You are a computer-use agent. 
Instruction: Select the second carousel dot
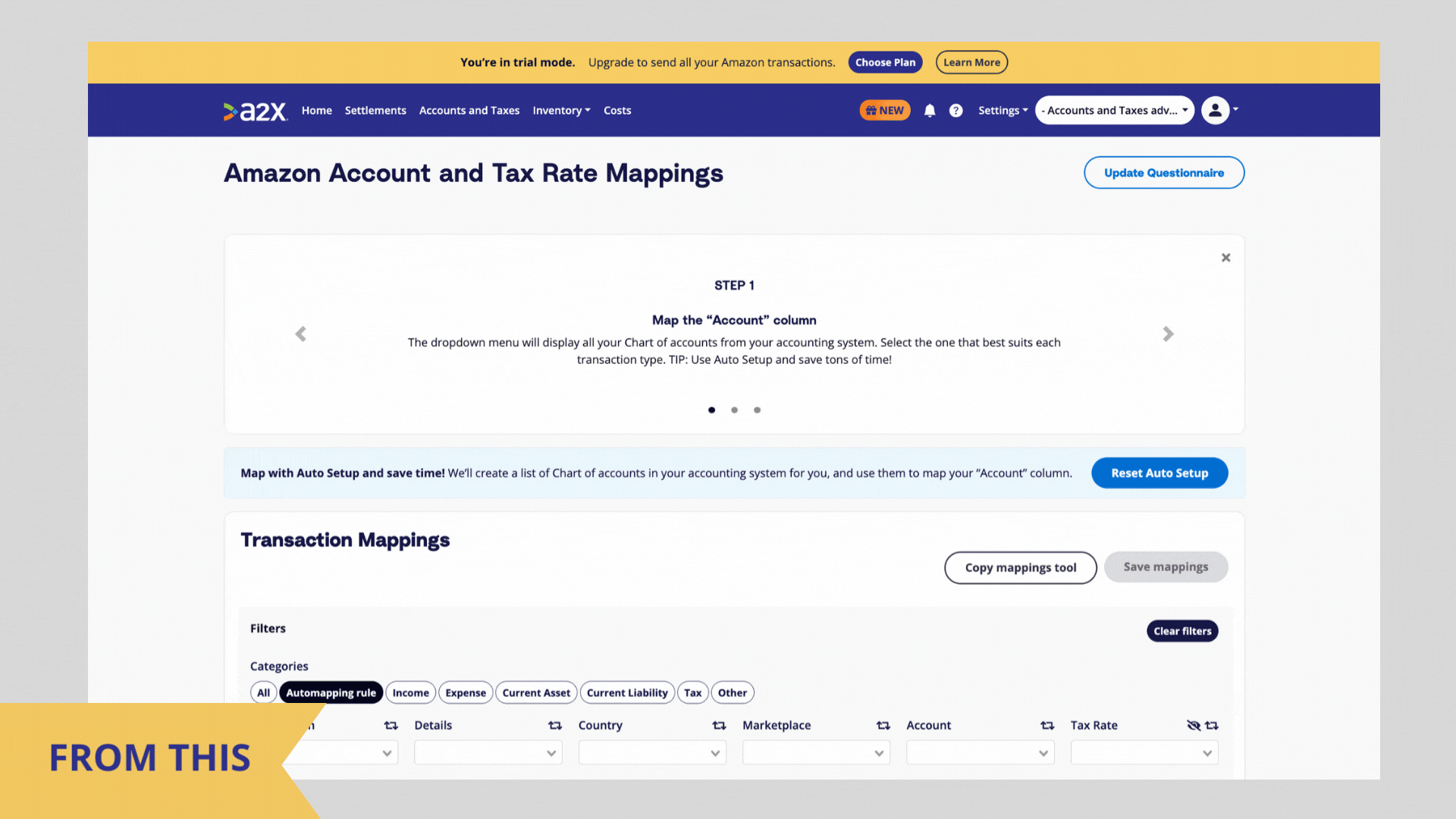(734, 410)
